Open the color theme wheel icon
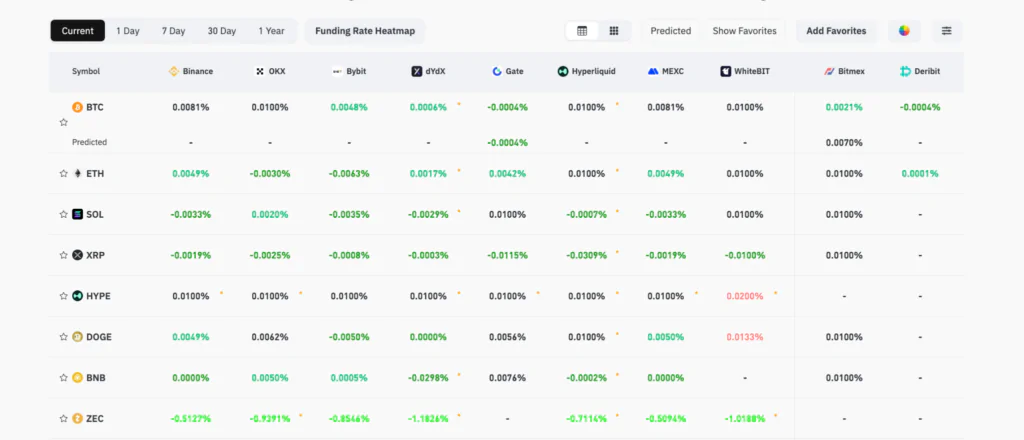The height and width of the screenshot is (440, 1024). (904, 31)
